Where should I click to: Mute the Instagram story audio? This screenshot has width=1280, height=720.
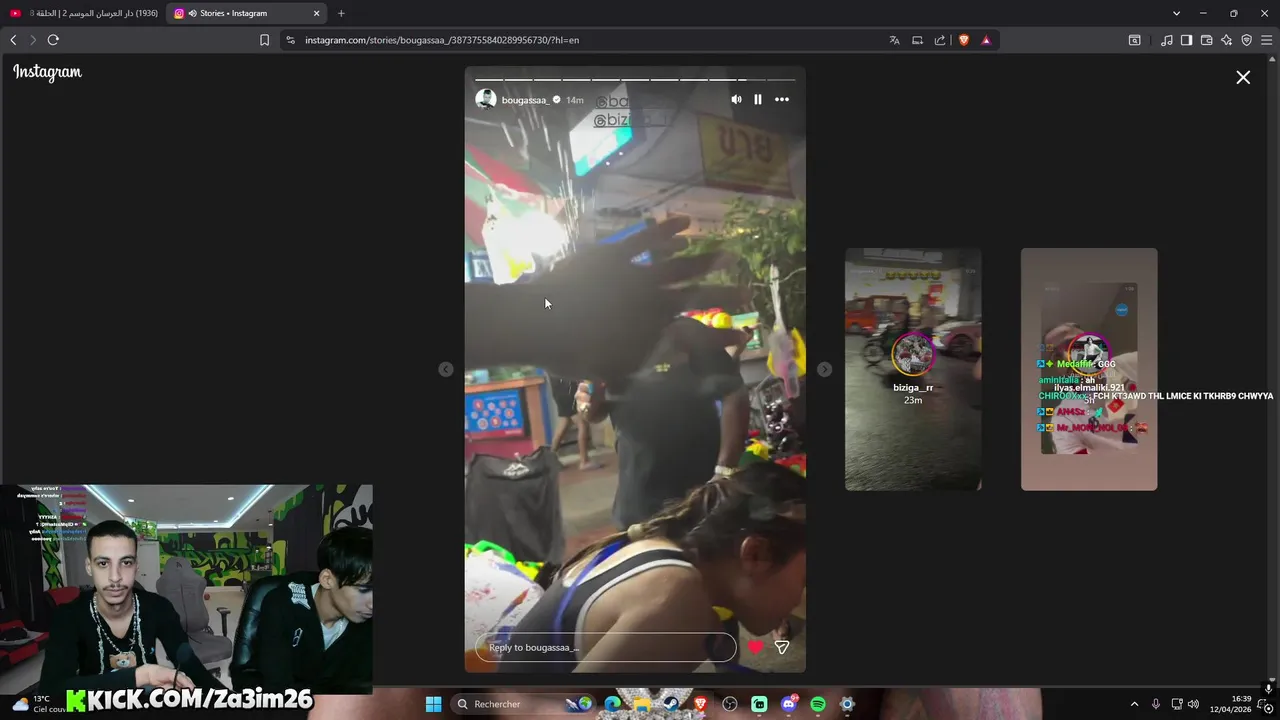click(x=736, y=99)
